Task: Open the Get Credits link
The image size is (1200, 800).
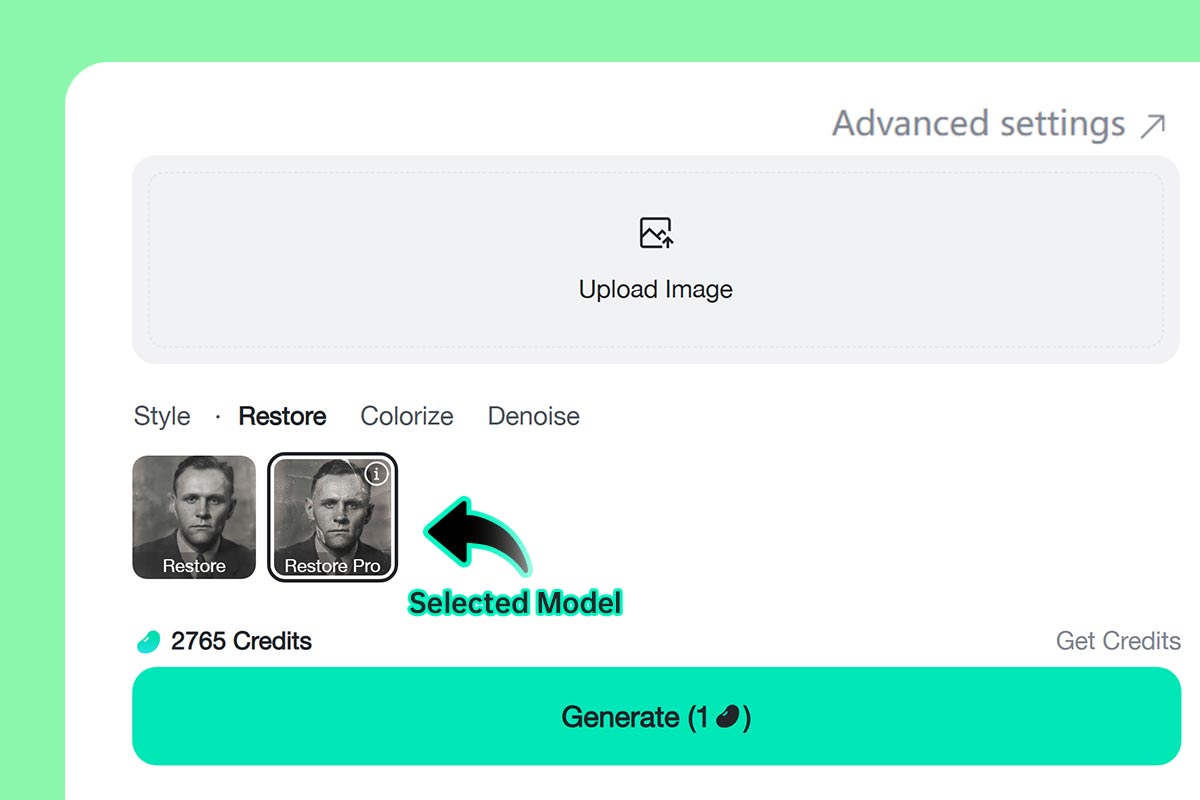Action: point(1118,641)
